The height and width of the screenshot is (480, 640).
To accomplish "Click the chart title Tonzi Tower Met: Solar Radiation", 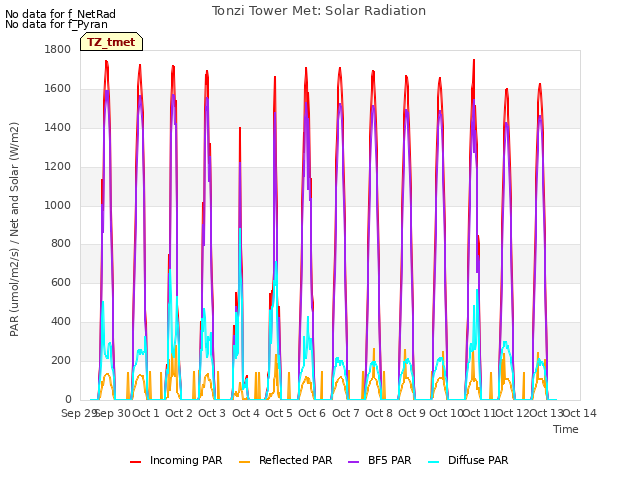I will (319, 11).
